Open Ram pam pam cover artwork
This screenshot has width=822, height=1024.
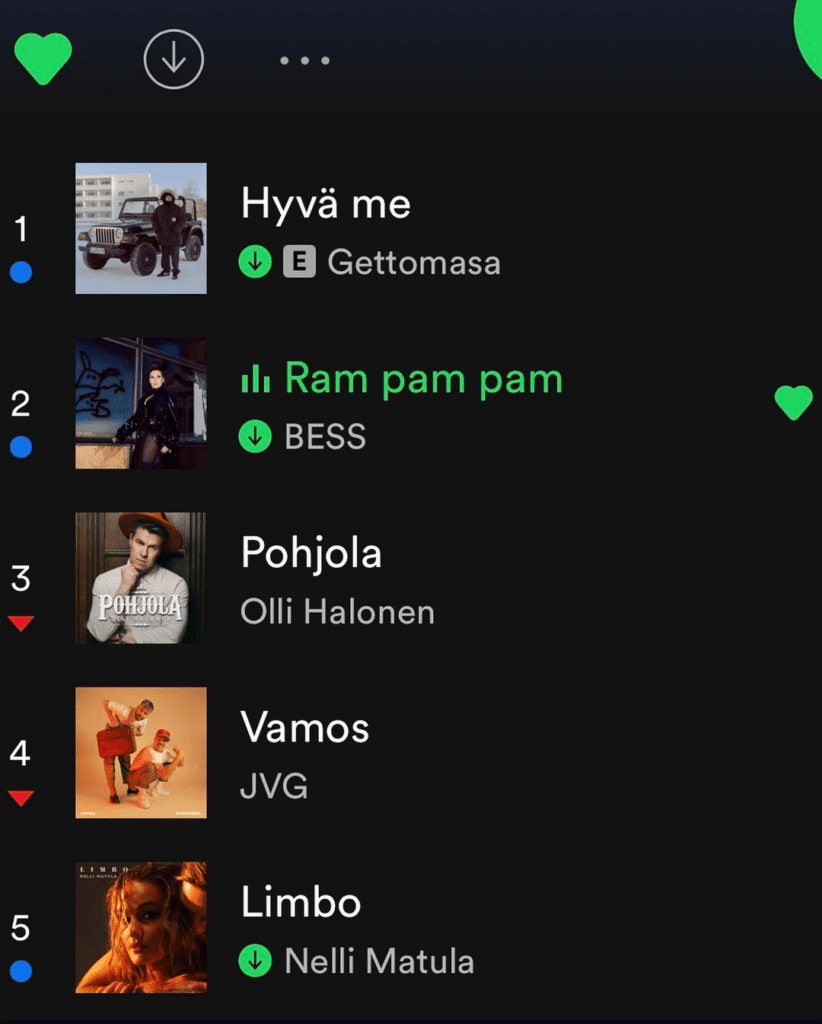pyautogui.click(x=141, y=403)
